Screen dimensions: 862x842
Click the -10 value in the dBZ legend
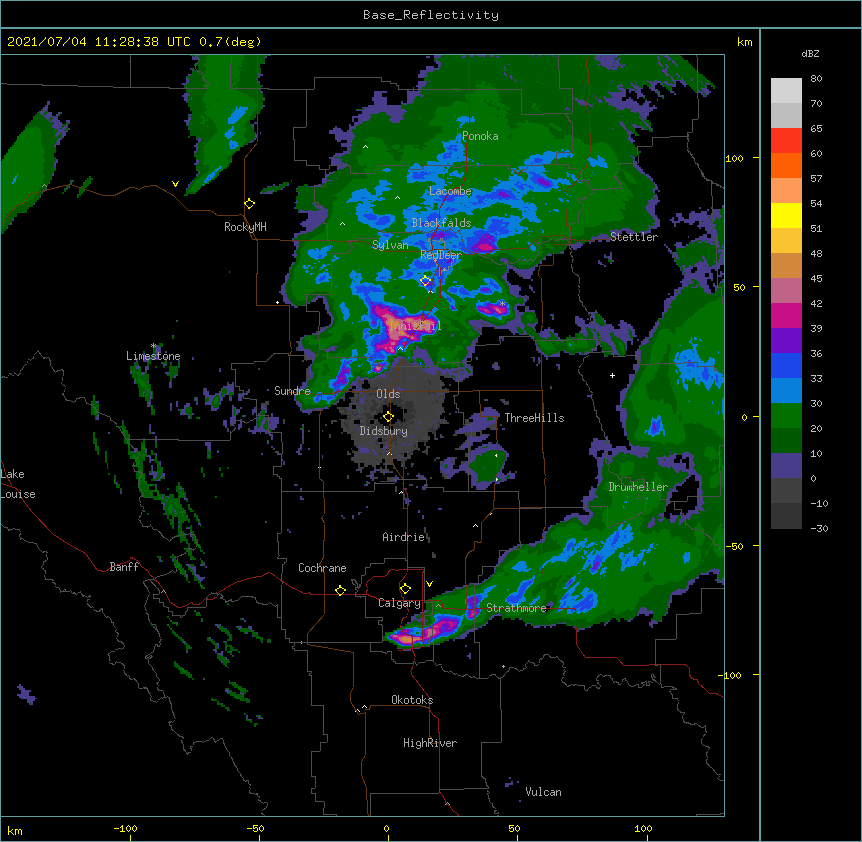point(819,503)
